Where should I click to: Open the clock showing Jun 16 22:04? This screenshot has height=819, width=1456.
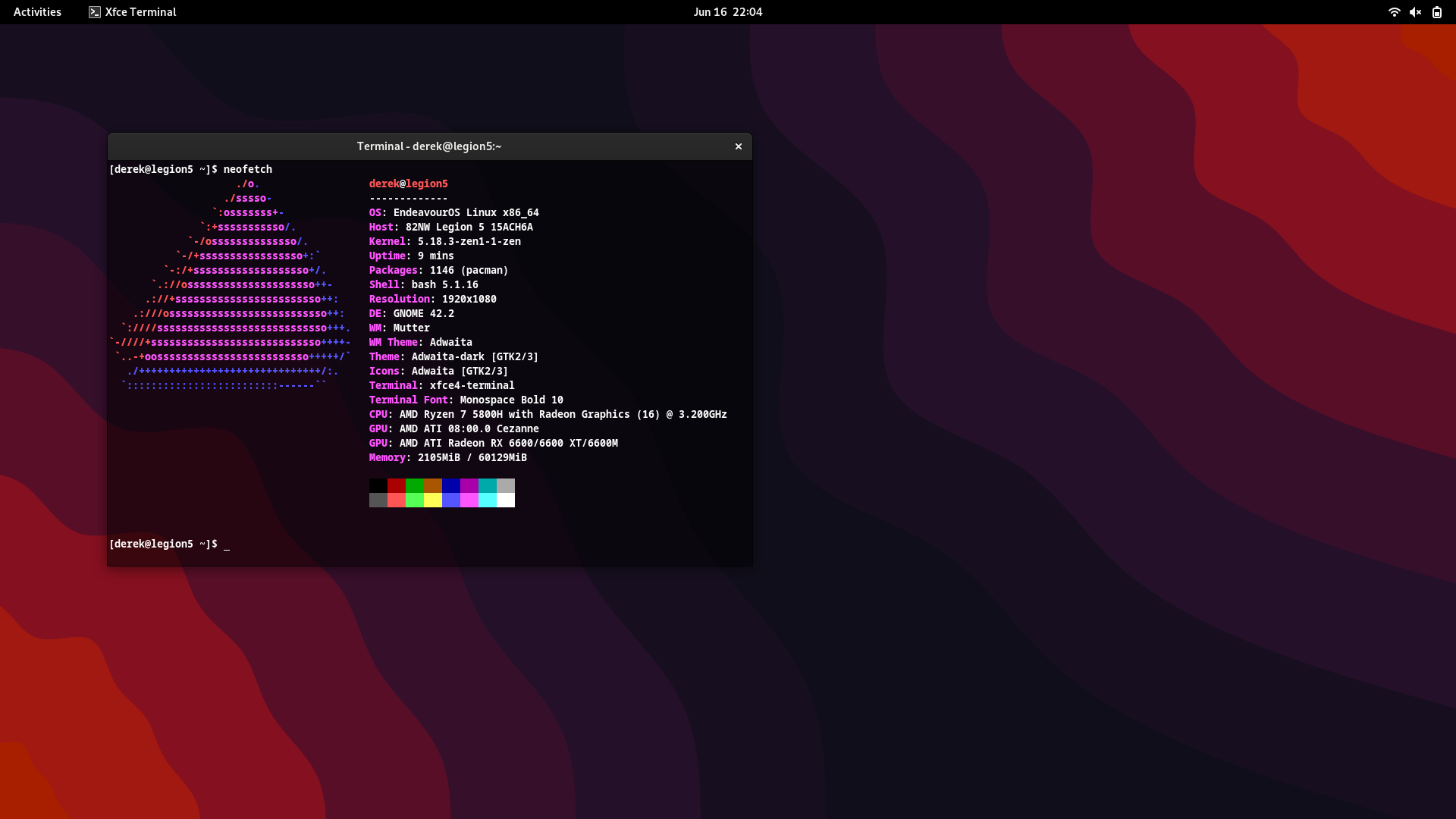click(x=728, y=12)
